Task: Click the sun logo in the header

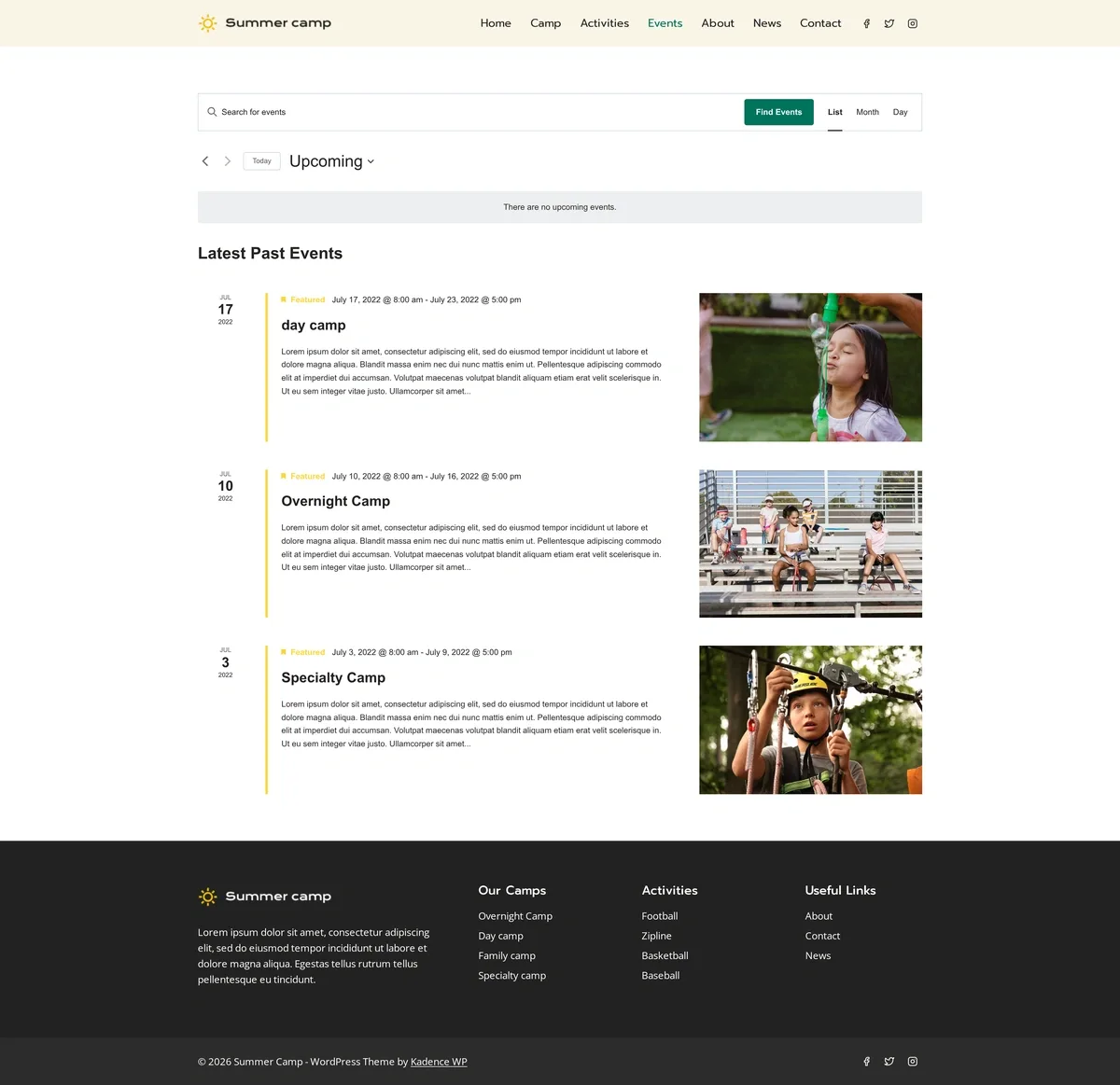Action: point(207,23)
